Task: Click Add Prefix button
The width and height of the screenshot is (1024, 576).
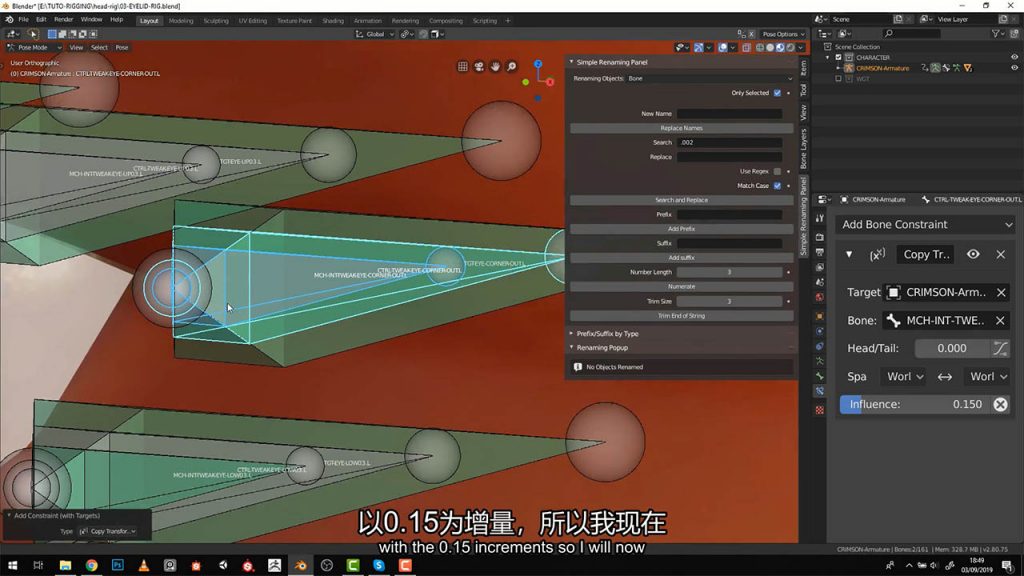Action: [681, 229]
